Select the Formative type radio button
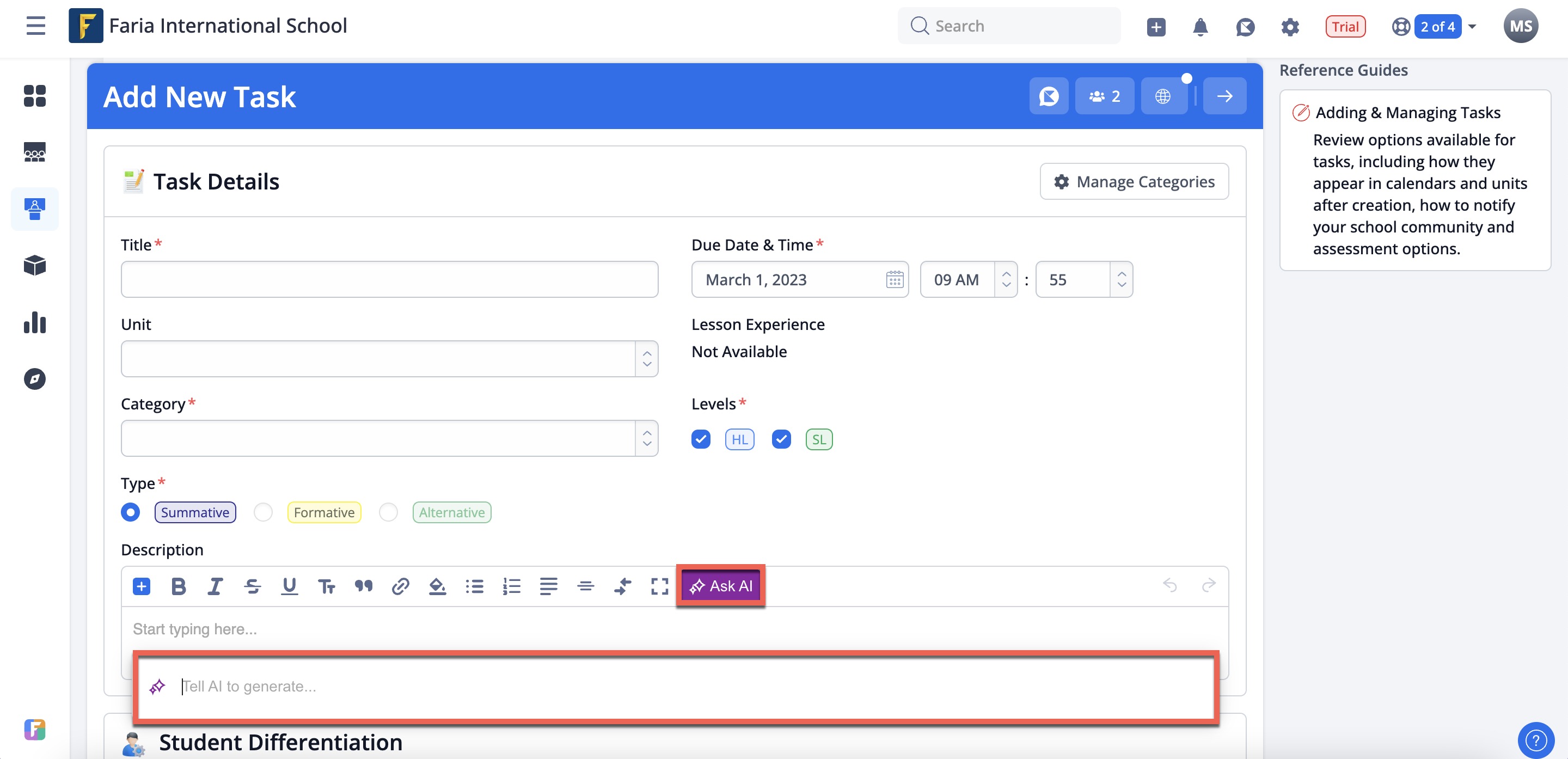 263,512
